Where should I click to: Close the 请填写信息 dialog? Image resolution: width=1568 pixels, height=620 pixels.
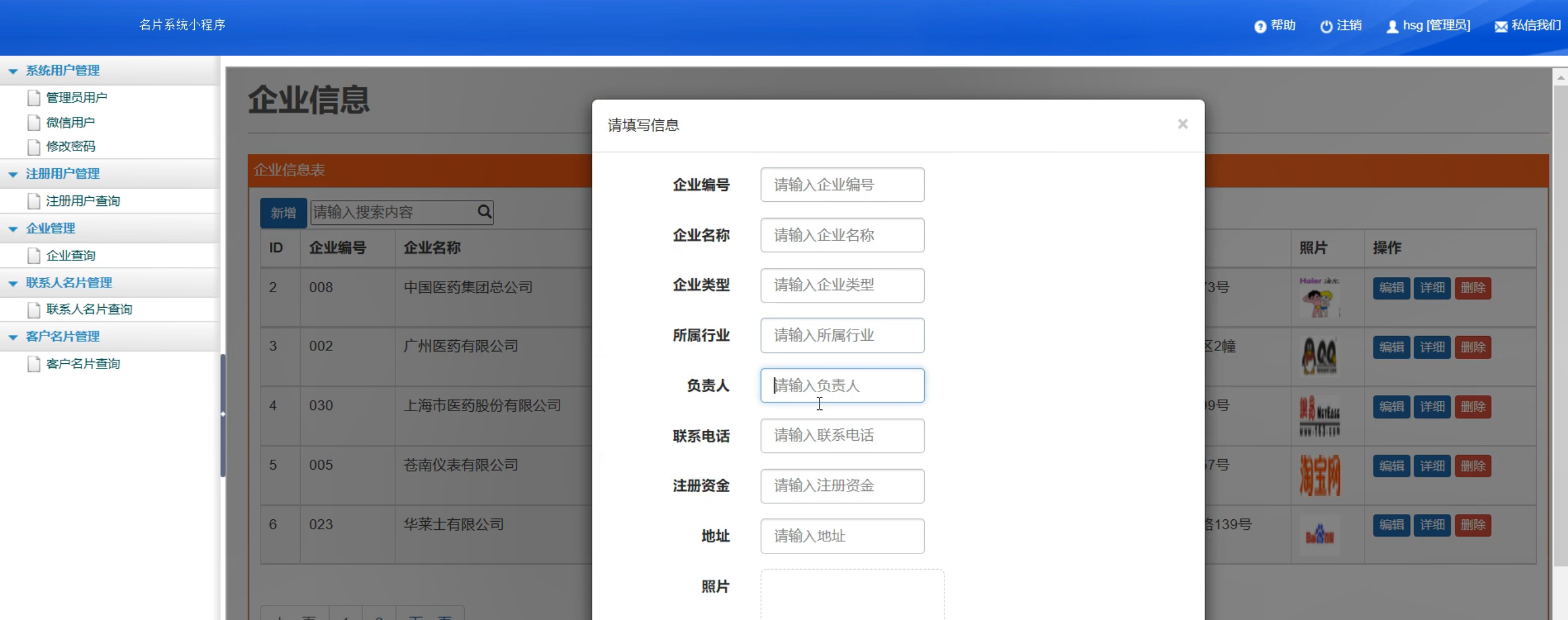coord(1183,124)
